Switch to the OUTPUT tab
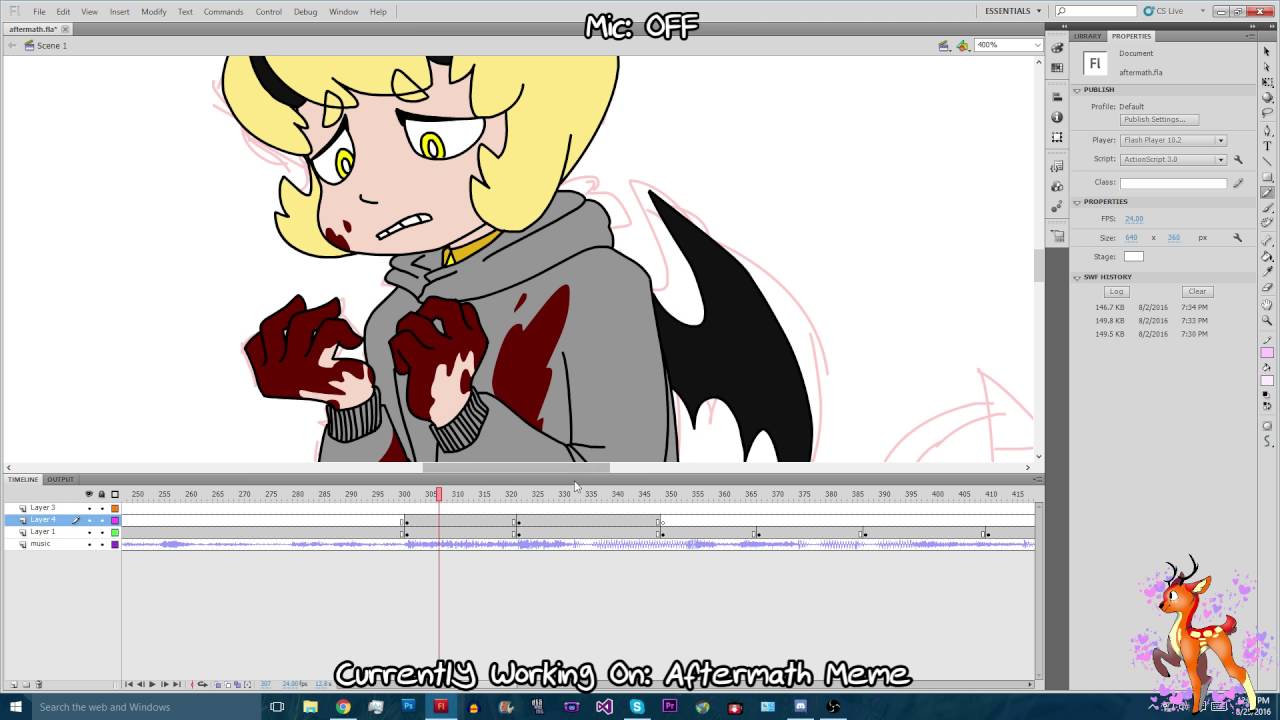 tap(60, 479)
